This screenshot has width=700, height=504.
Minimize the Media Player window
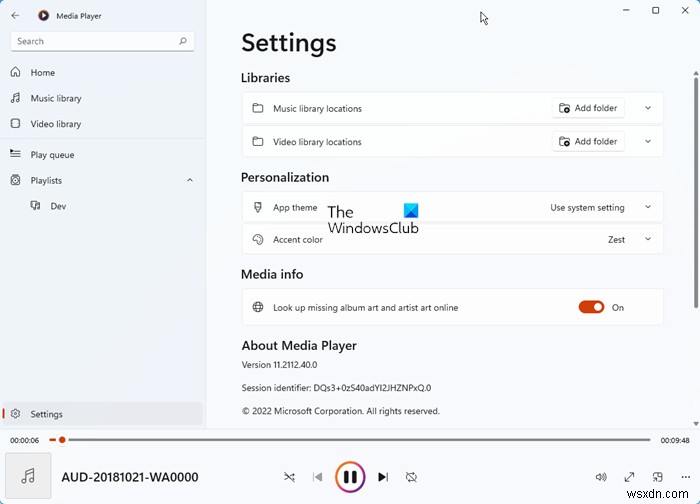[626, 10]
